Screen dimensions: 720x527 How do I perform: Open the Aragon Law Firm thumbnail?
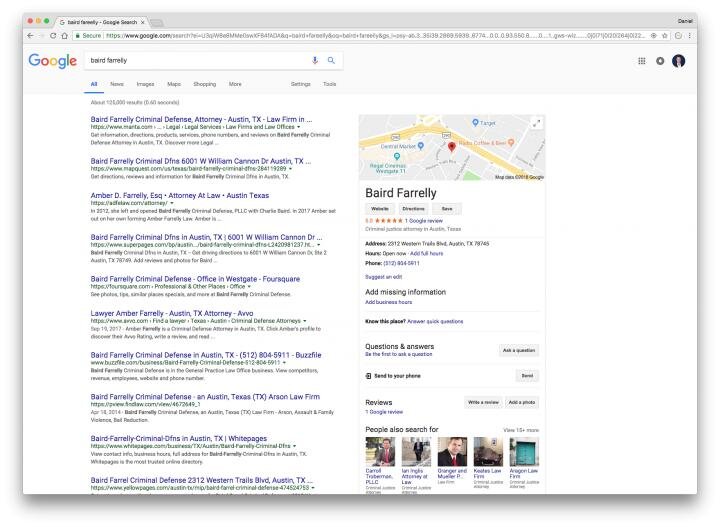[524, 452]
